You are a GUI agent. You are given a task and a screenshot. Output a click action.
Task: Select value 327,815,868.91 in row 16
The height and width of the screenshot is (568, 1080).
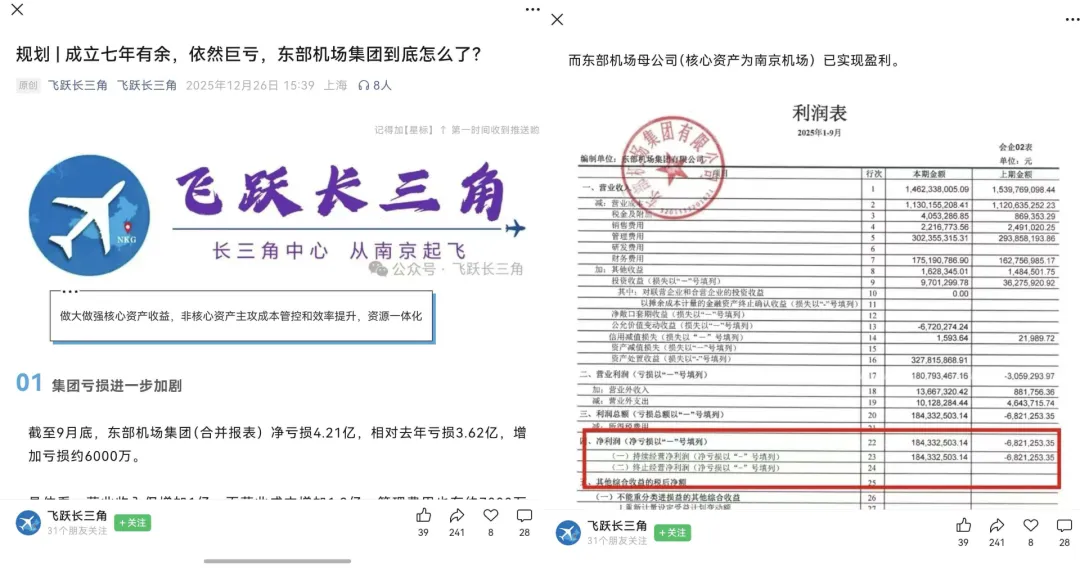(939, 360)
